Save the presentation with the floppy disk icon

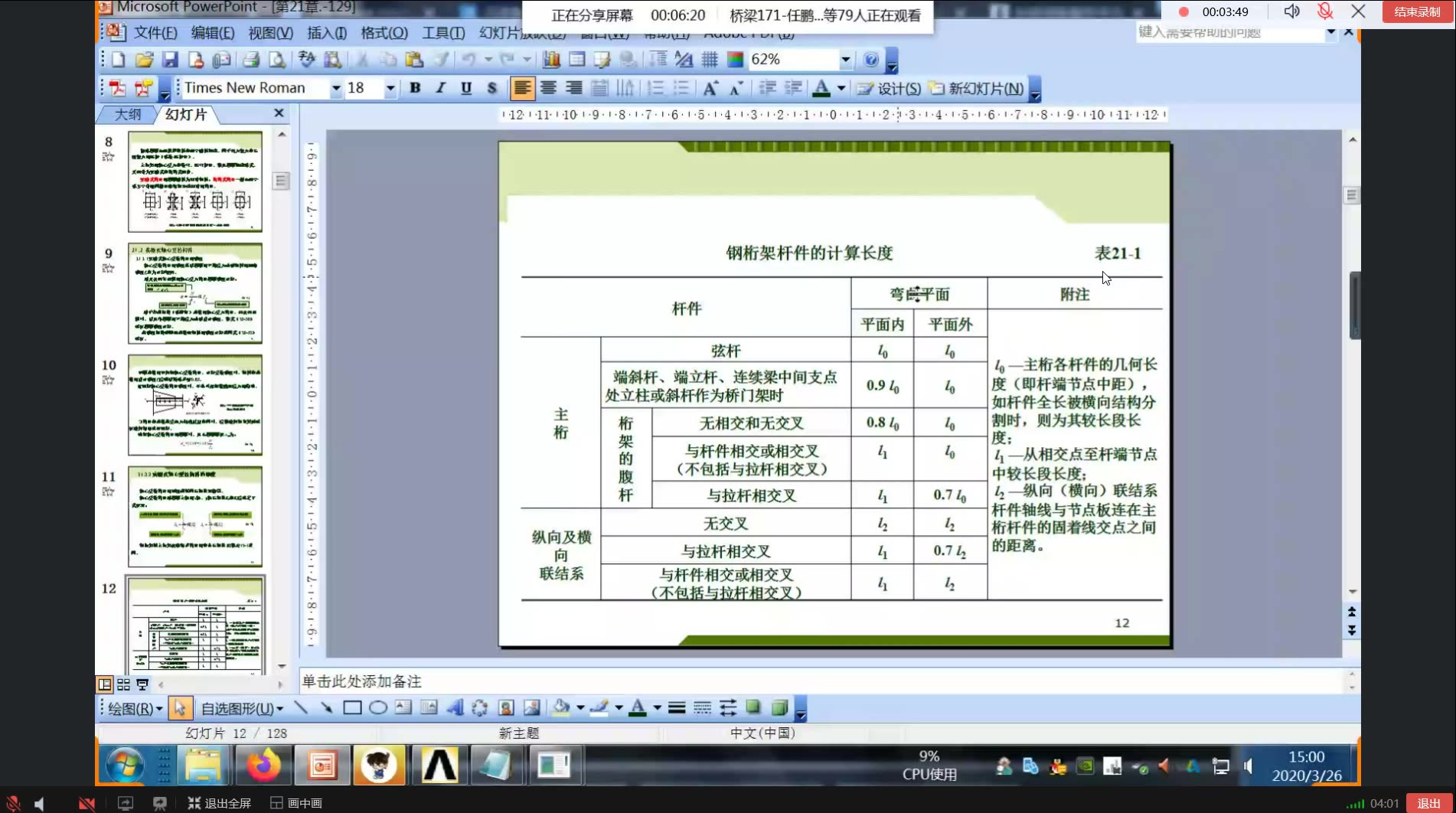point(170,60)
